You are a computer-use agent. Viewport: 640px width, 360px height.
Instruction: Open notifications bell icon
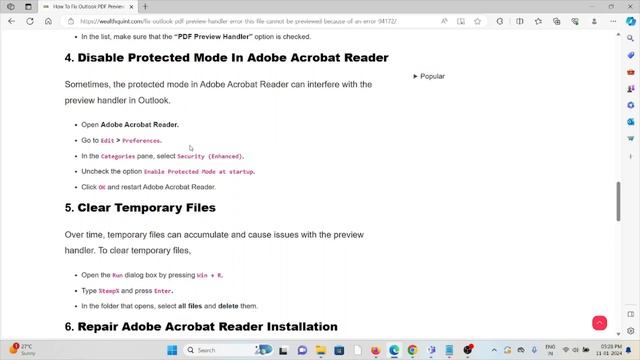tap(629, 350)
